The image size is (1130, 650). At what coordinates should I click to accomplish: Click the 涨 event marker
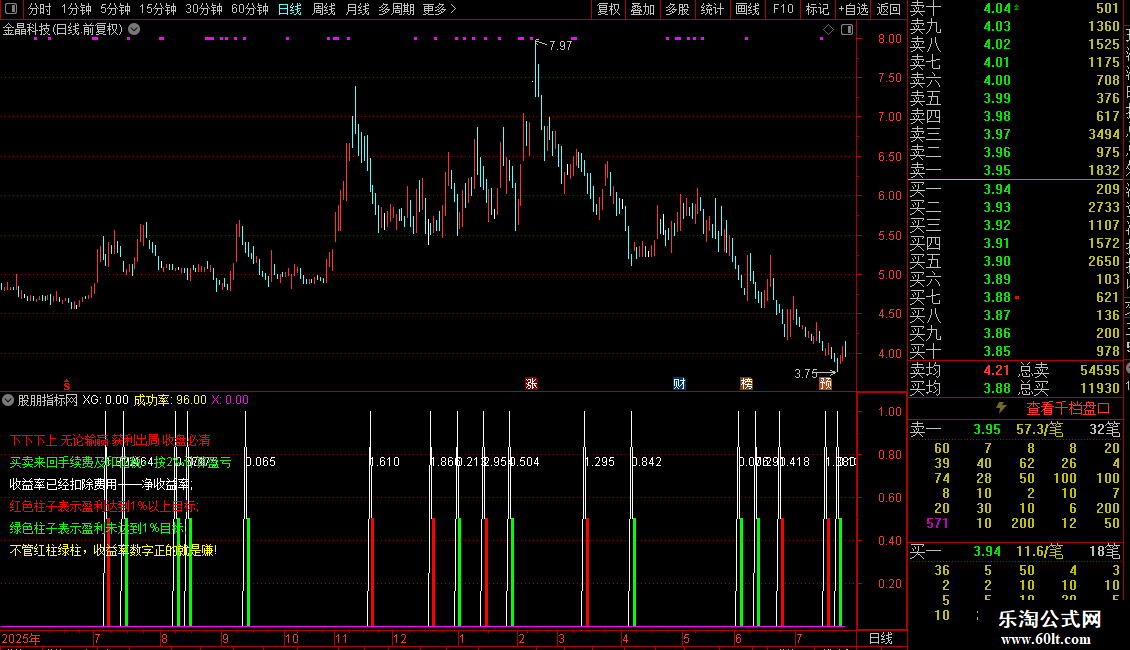click(531, 383)
